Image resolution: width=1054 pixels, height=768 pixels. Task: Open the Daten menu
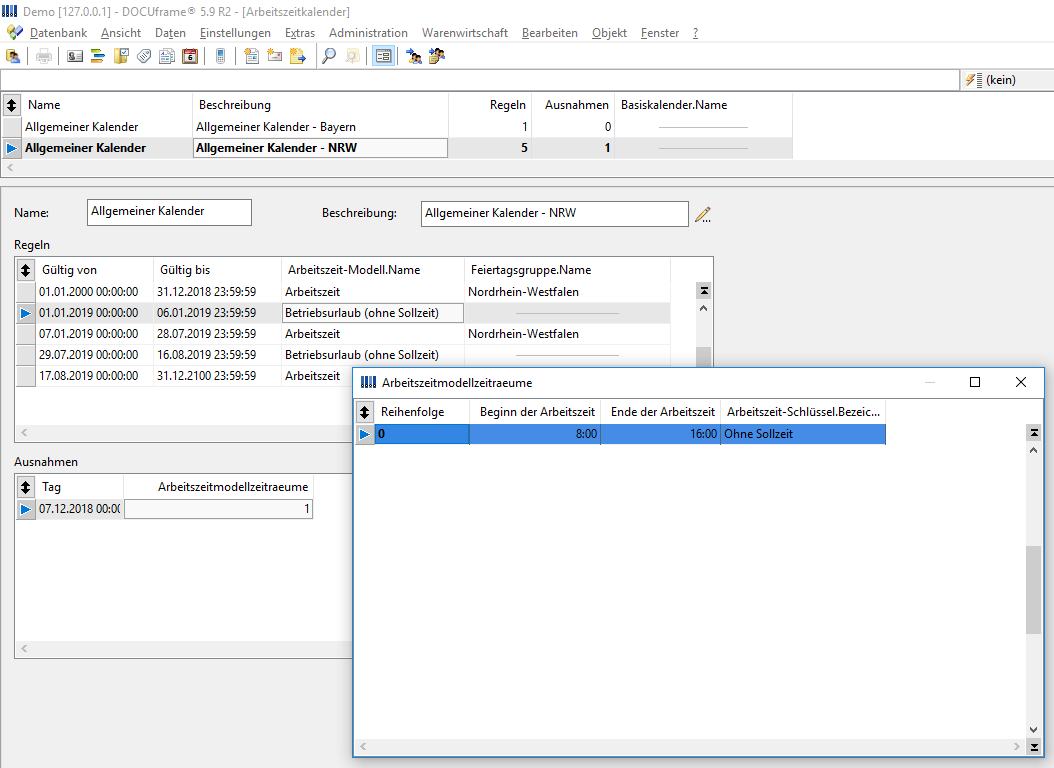170,33
